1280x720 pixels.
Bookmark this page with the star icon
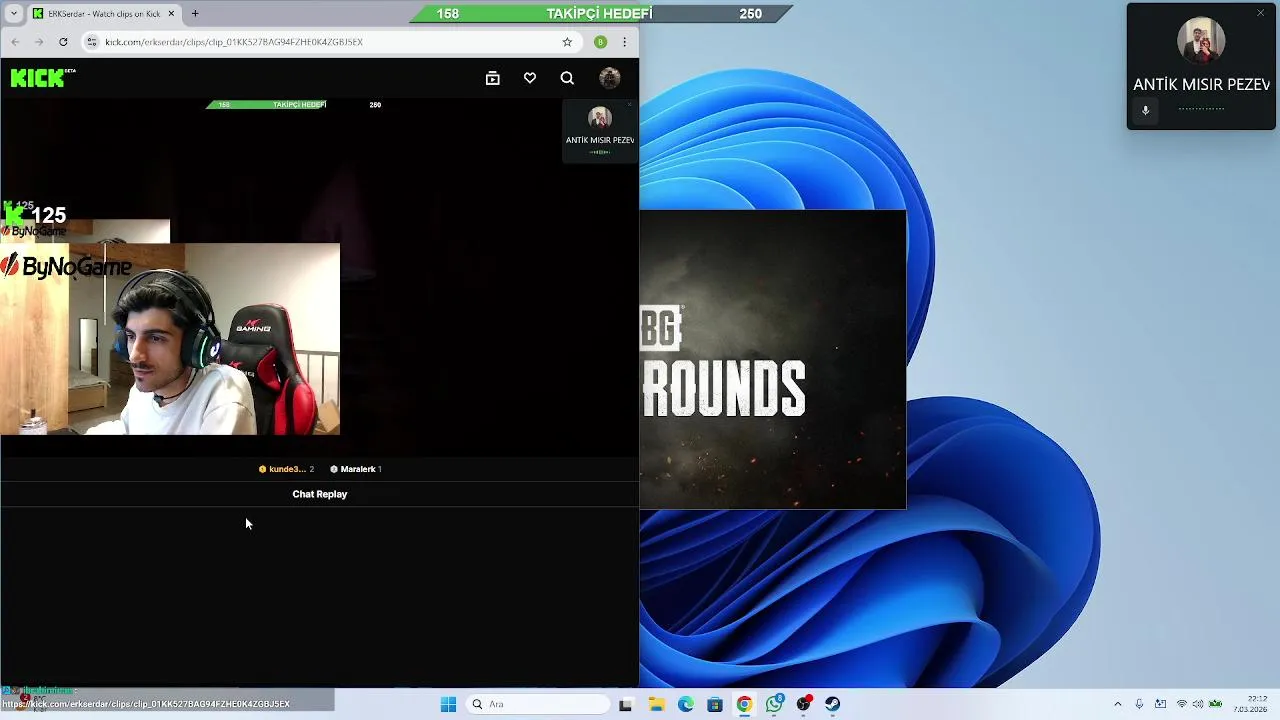point(567,42)
